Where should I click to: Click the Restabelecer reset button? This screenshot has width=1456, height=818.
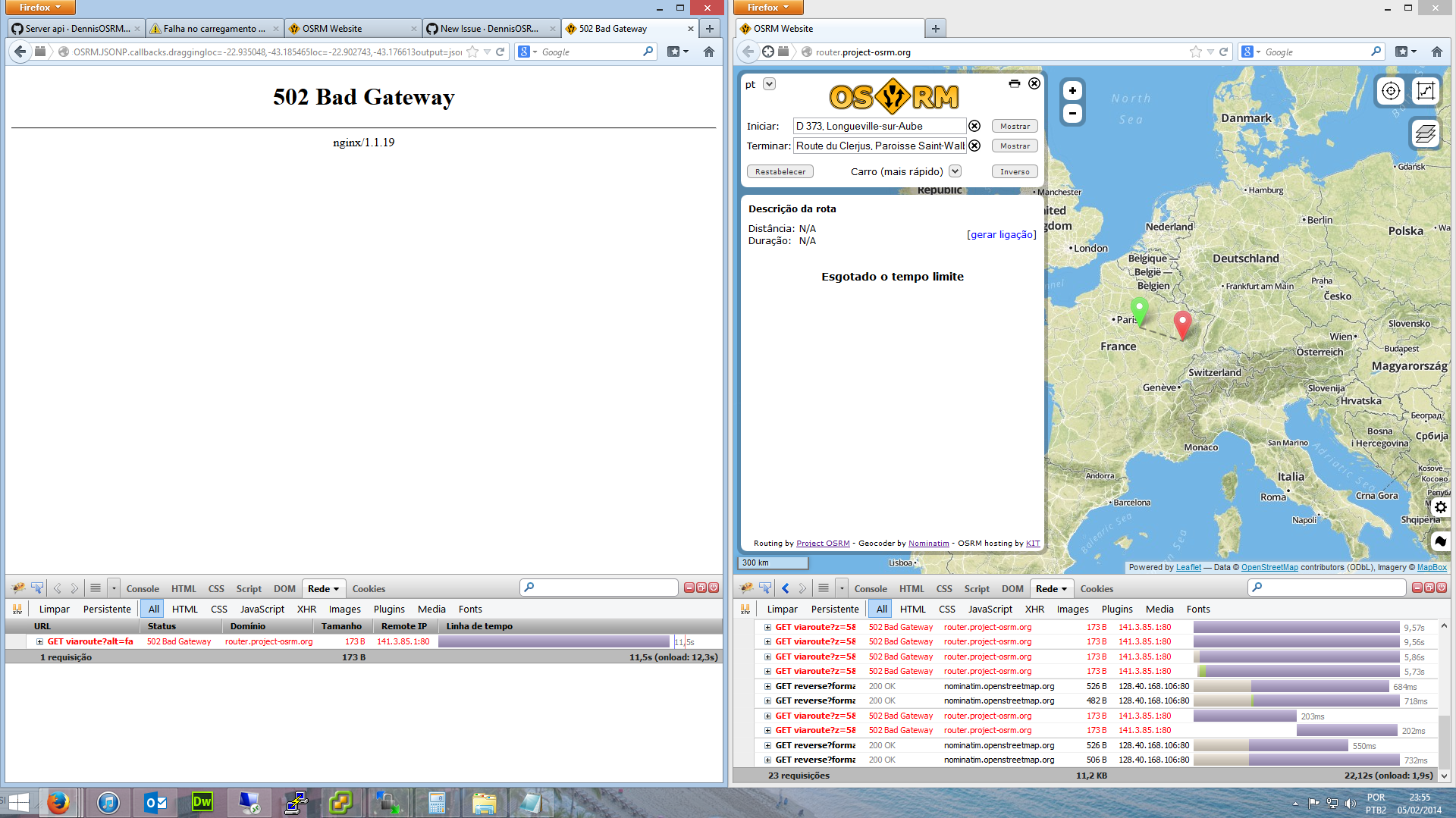click(x=780, y=171)
